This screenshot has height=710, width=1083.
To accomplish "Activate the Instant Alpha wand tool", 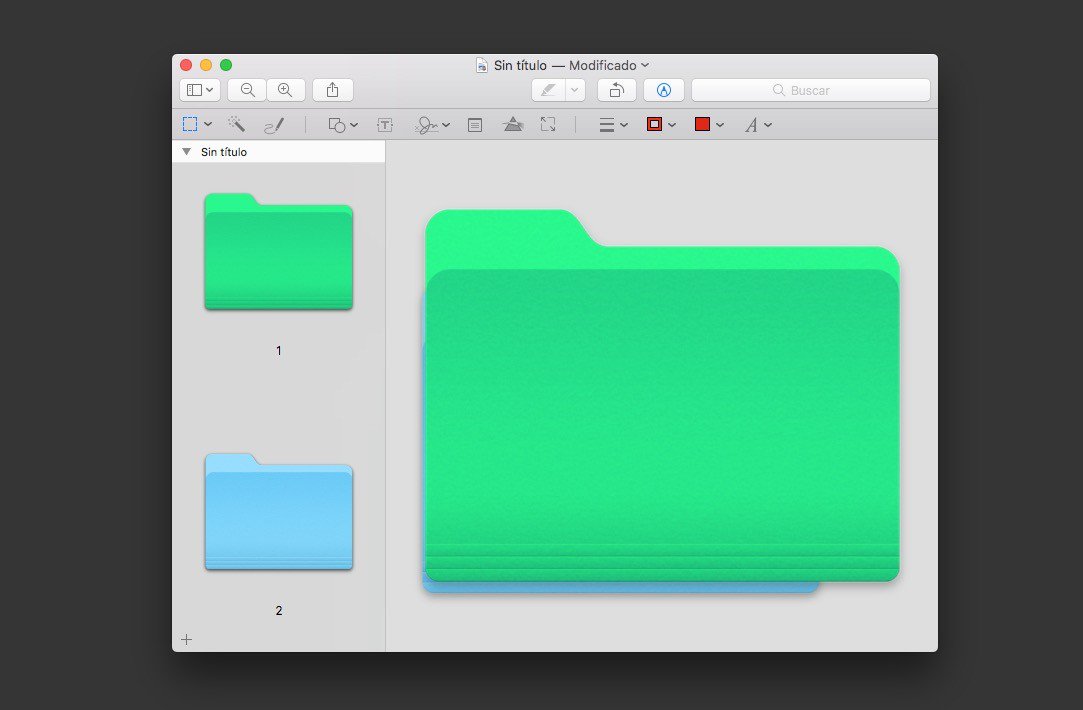I will [236, 124].
